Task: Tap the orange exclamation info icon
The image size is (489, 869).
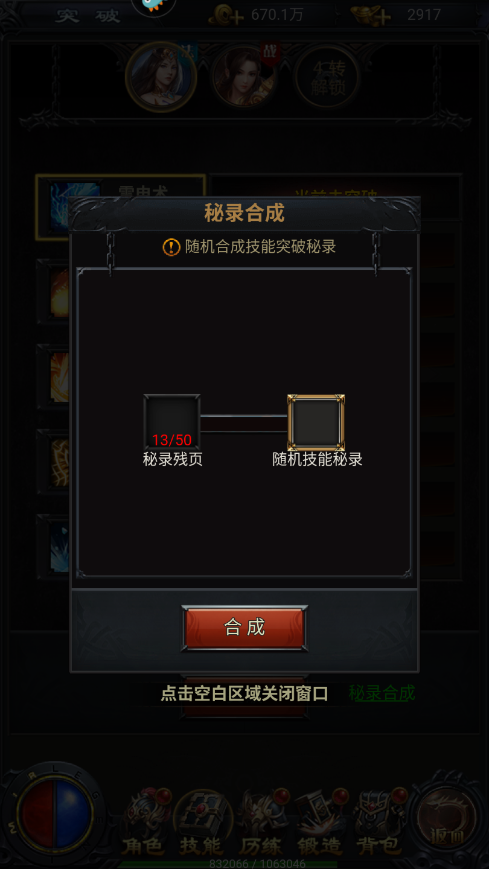Action: (171, 247)
